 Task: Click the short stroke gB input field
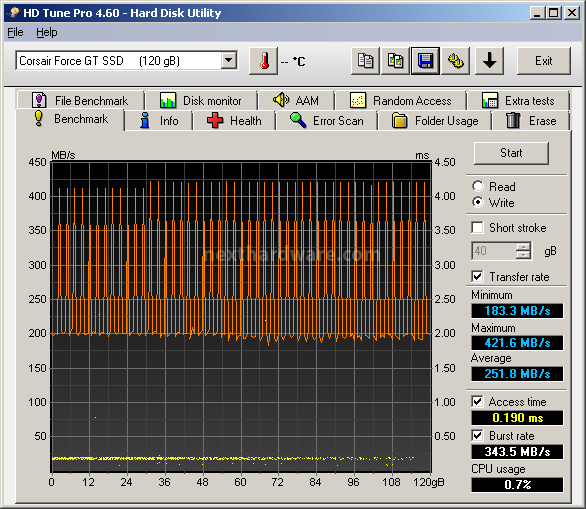pos(494,251)
